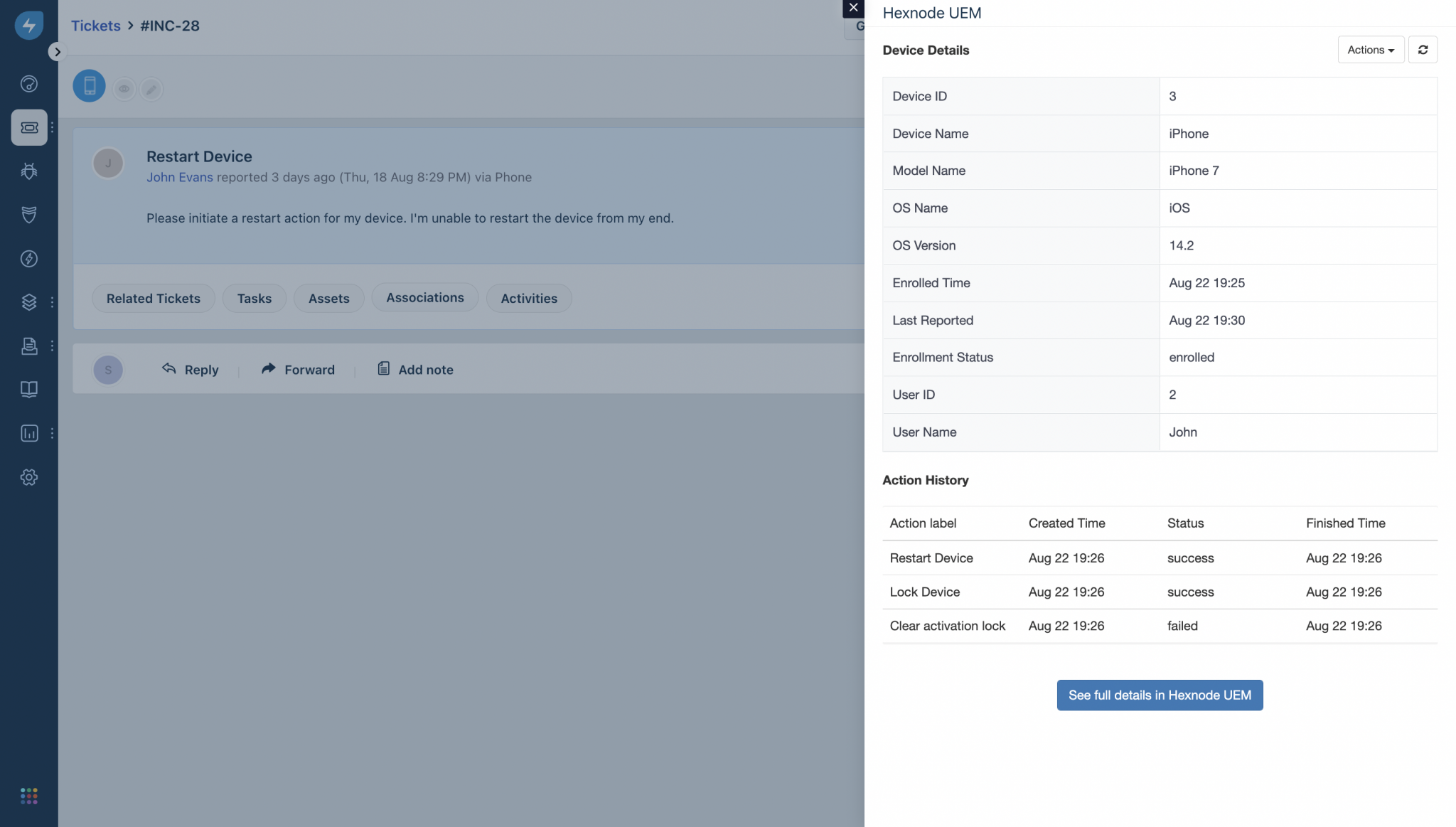Switch to the Activities tab
1456x827 pixels.
point(528,298)
